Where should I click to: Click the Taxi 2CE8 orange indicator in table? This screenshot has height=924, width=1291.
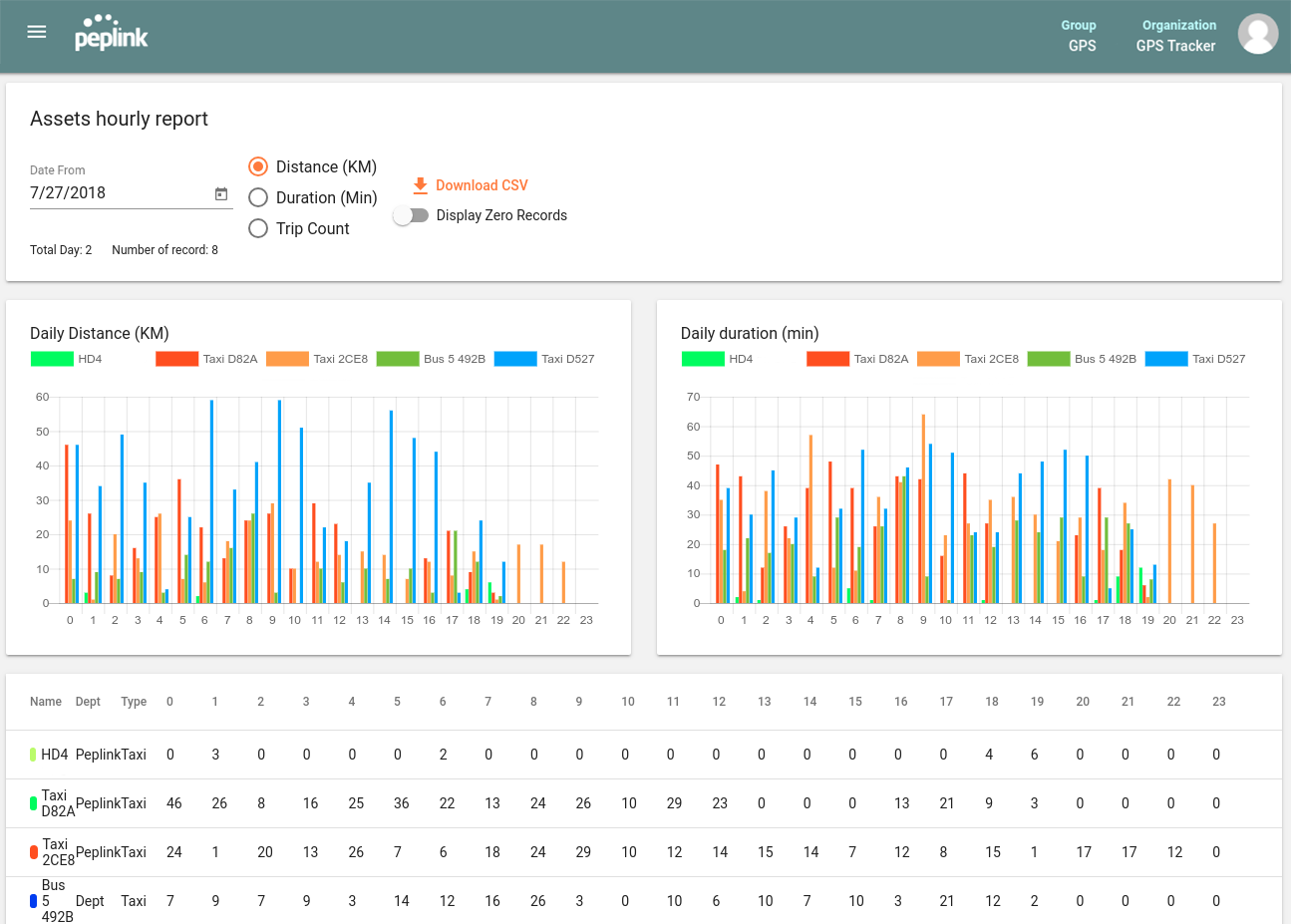point(33,852)
